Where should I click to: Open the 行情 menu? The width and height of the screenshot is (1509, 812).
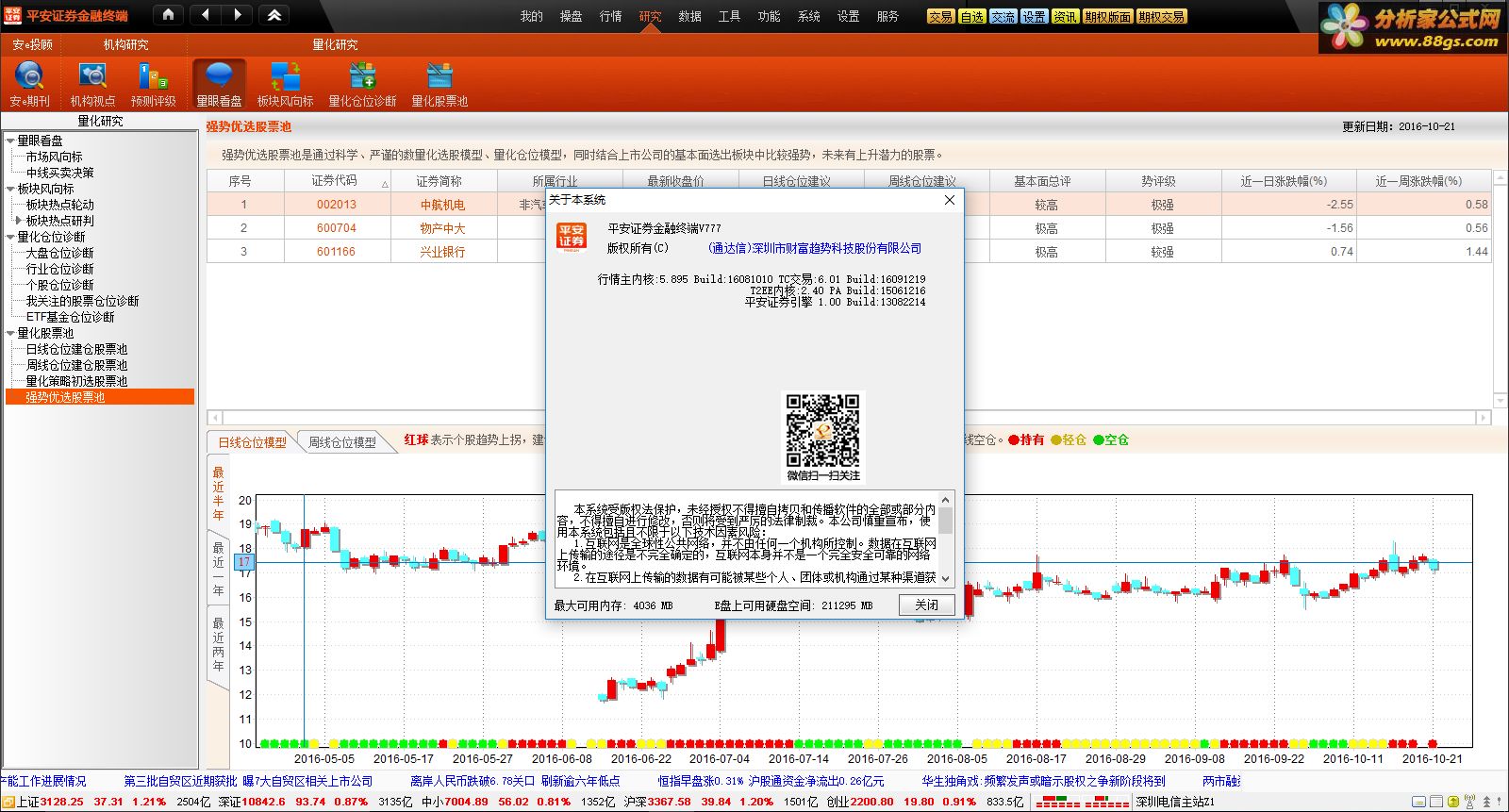611,16
